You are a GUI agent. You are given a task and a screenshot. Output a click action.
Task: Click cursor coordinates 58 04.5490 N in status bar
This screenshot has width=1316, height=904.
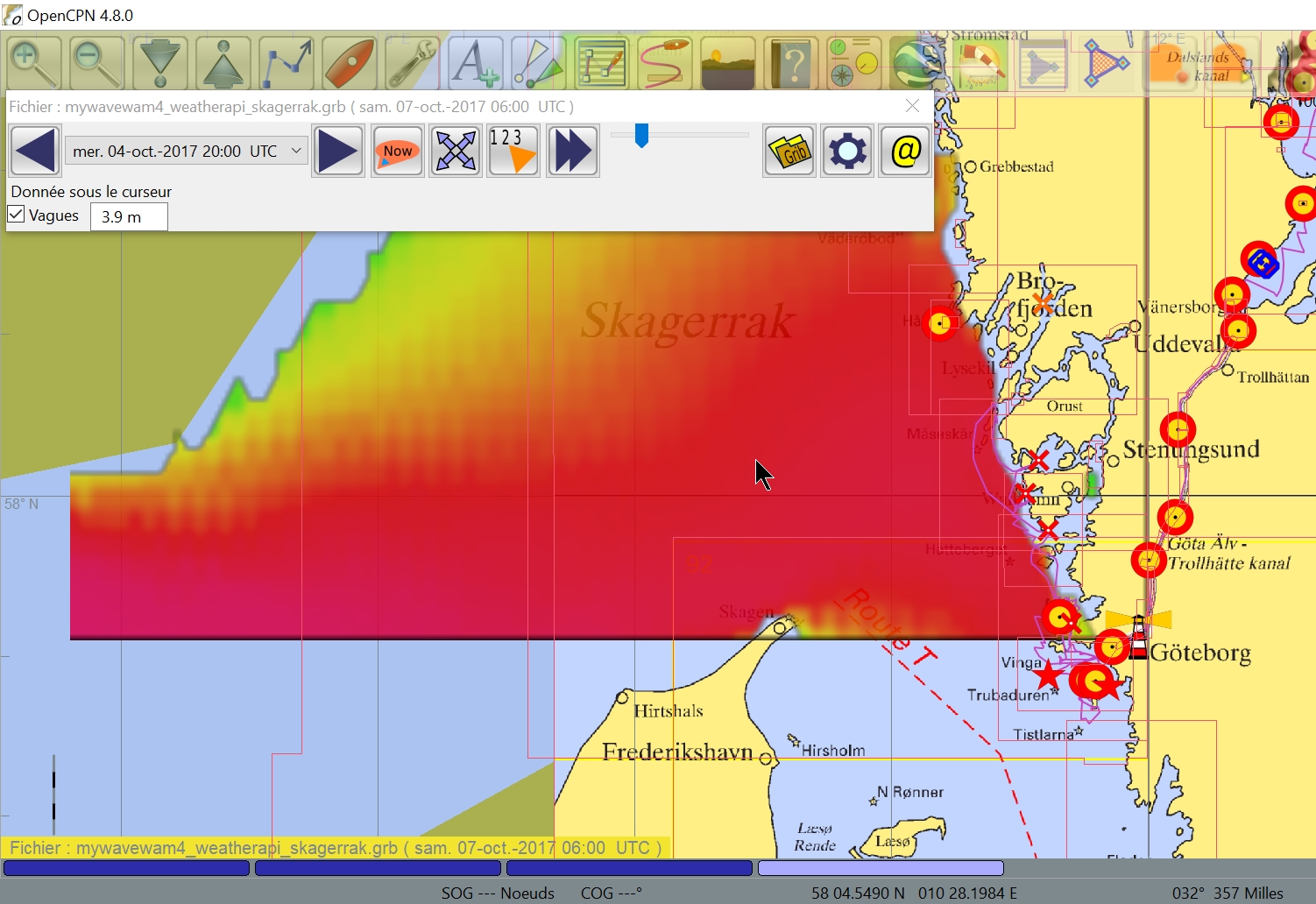coord(858,893)
